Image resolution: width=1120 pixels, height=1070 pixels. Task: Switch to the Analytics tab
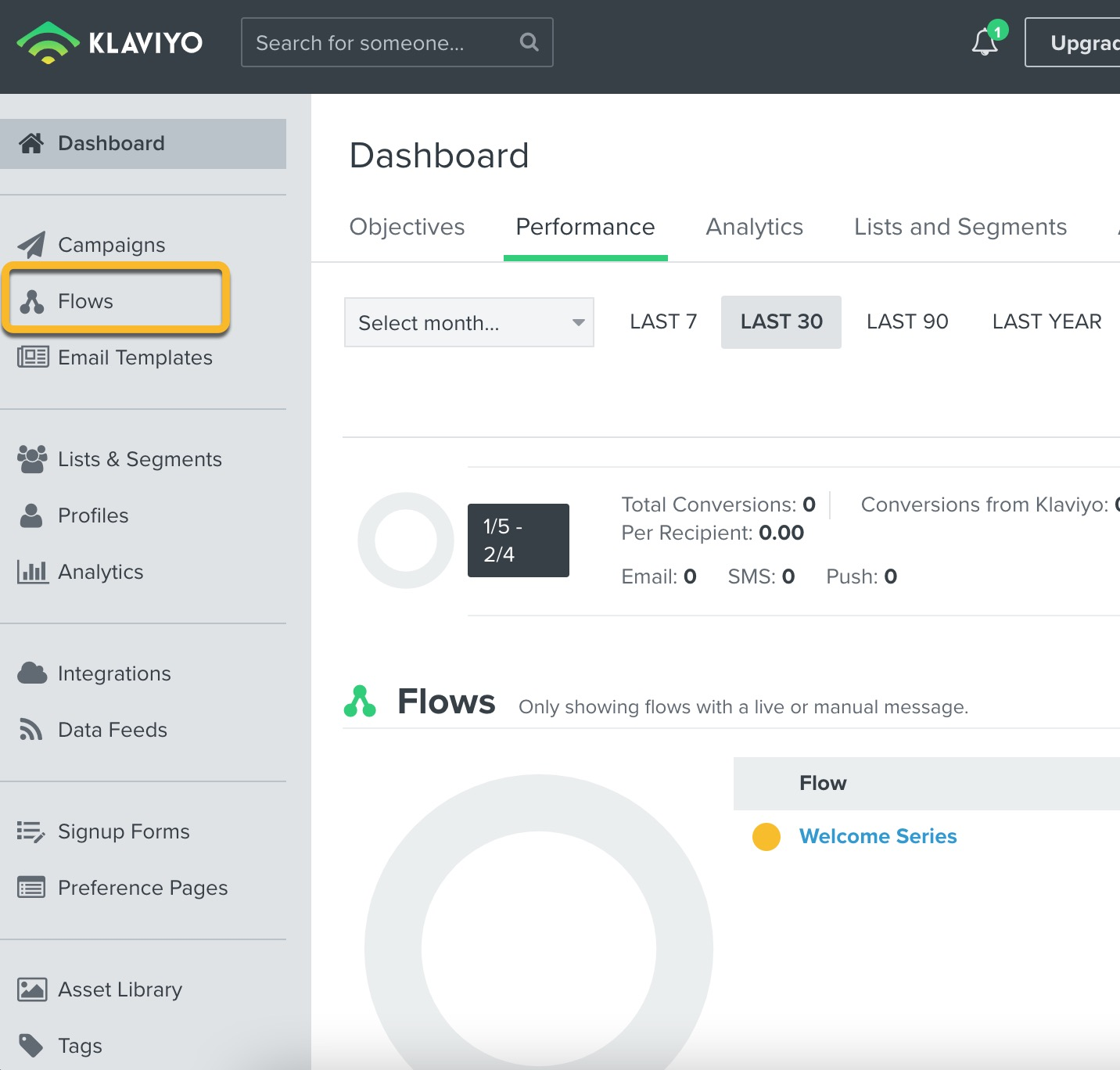(x=755, y=227)
